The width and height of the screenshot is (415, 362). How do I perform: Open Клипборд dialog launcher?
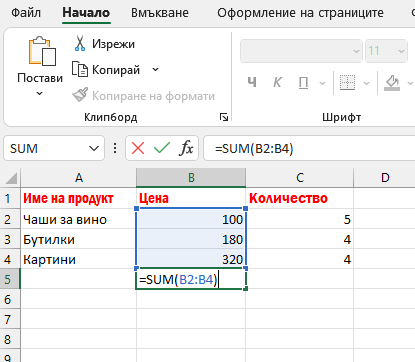(x=224, y=117)
